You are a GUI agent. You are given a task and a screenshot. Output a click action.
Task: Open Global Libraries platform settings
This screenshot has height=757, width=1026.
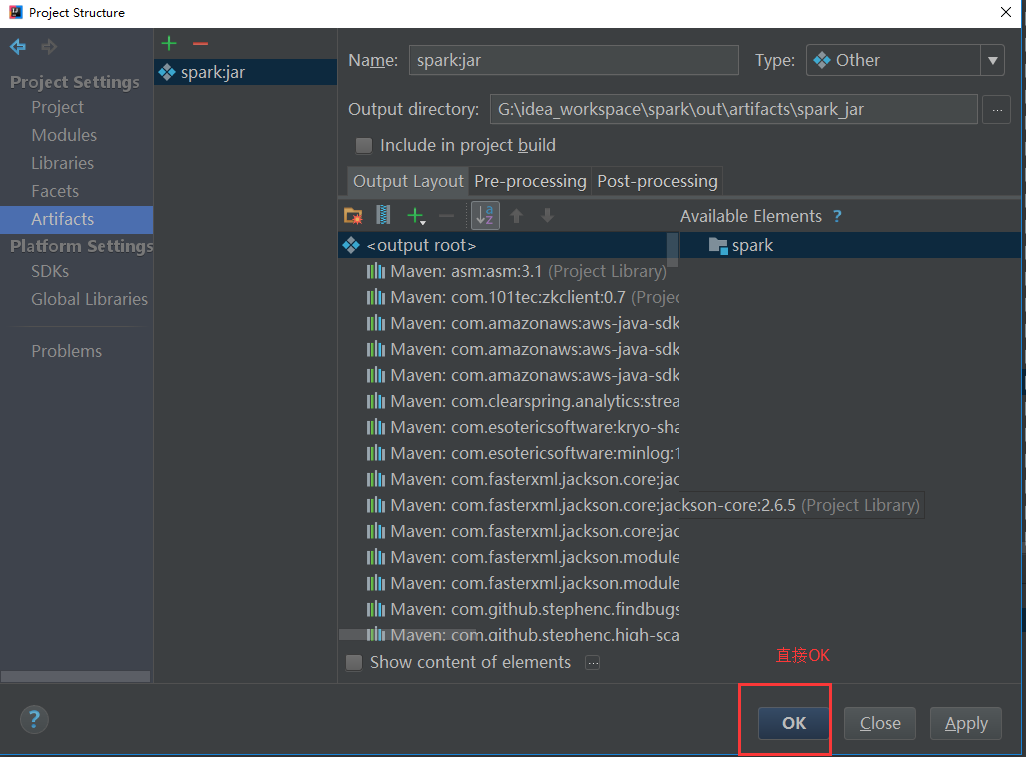coord(90,300)
